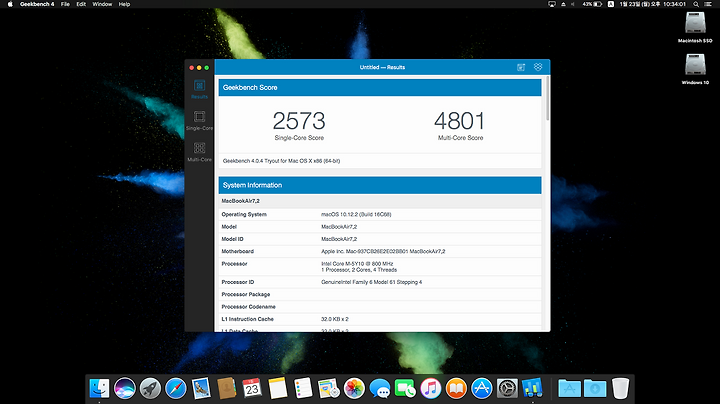Open the Applications folder in dock
The width and height of the screenshot is (720, 404).
pyautogui.click(x=569, y=388)
